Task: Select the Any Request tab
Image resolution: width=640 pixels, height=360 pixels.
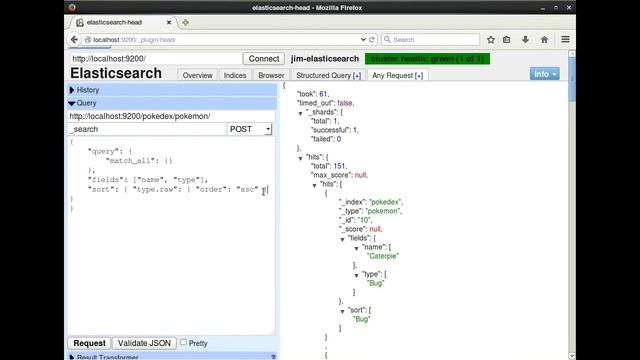Action: (392, 76)
